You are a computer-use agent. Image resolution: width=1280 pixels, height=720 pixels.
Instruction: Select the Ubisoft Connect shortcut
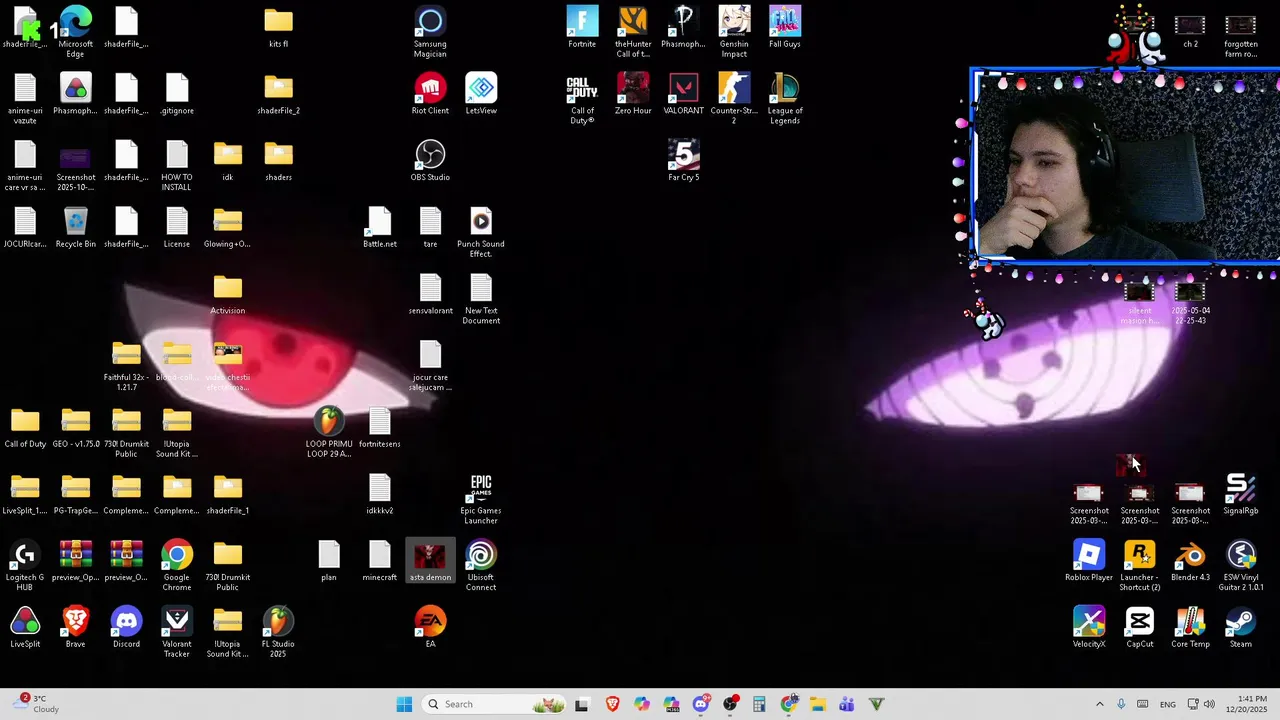click(x=481, y=565)
